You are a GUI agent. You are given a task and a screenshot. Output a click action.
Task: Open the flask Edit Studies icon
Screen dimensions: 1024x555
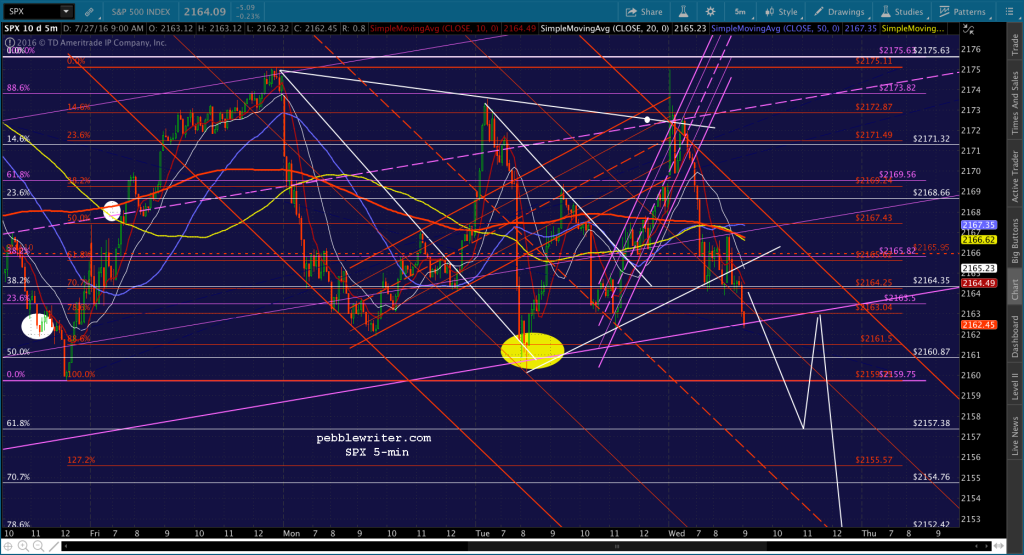(684, 12)
